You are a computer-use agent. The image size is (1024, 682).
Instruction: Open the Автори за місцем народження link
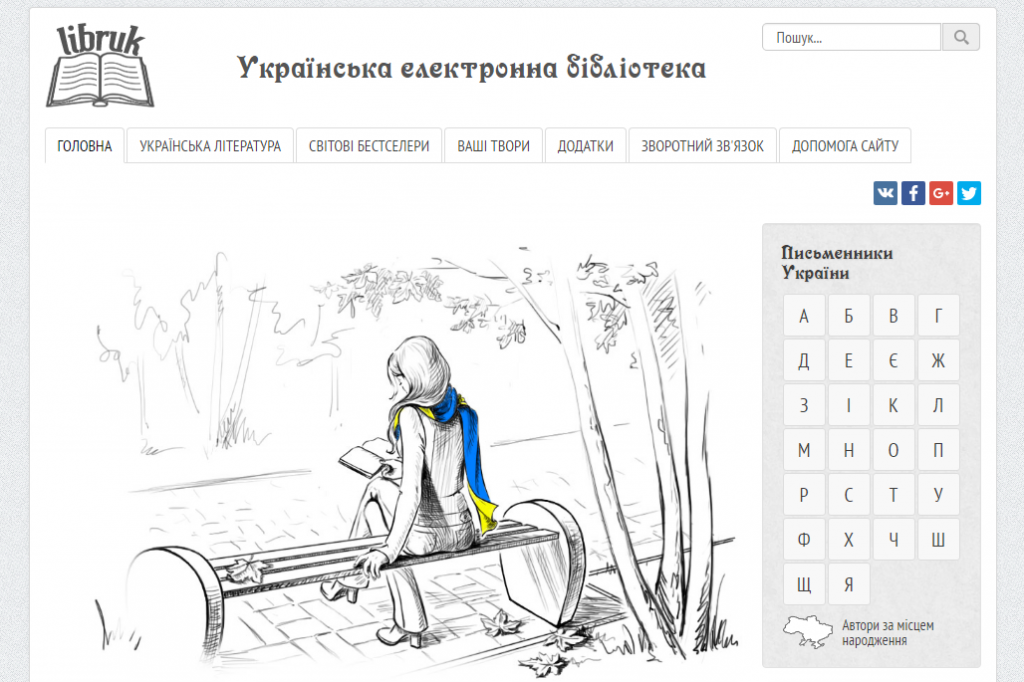[888, 633]
